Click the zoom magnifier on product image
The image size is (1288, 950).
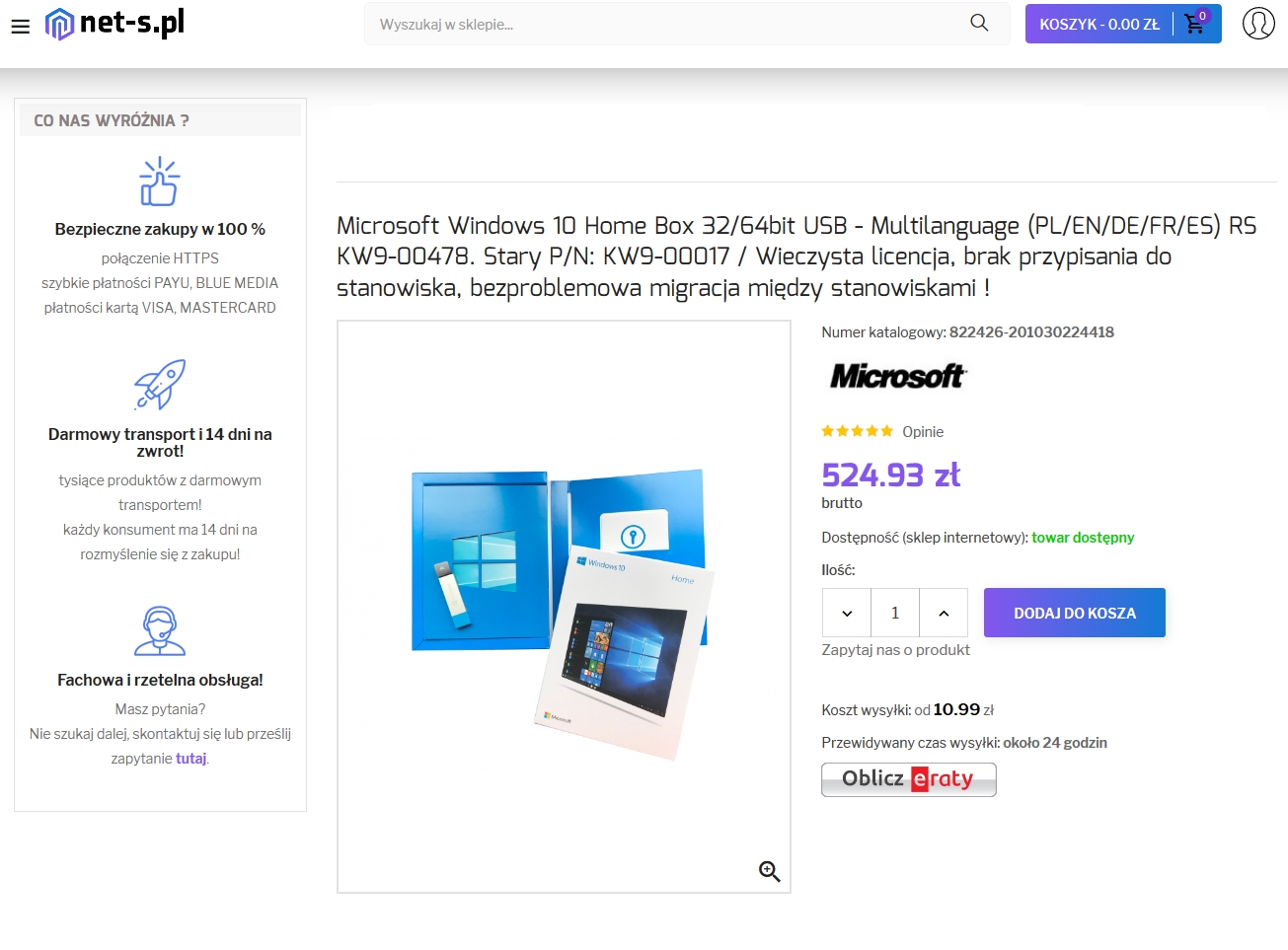(770, 871)
